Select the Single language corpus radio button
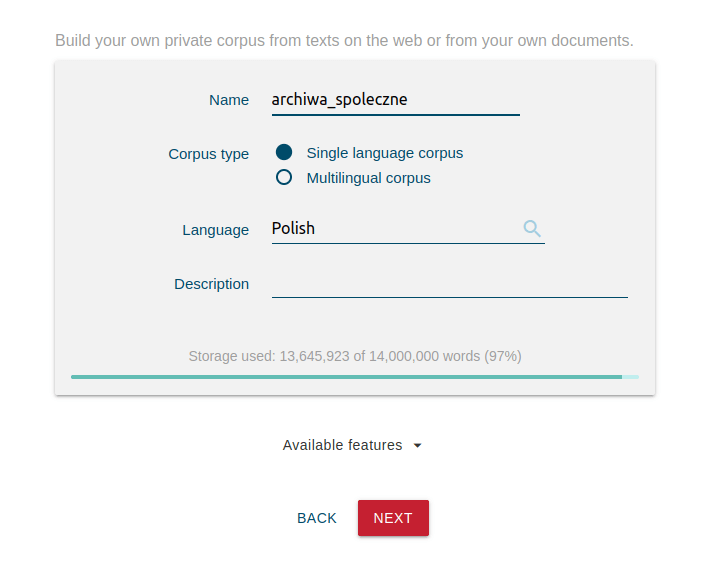The height and width of the screenshot is (588, 716). tap(284, 152)
